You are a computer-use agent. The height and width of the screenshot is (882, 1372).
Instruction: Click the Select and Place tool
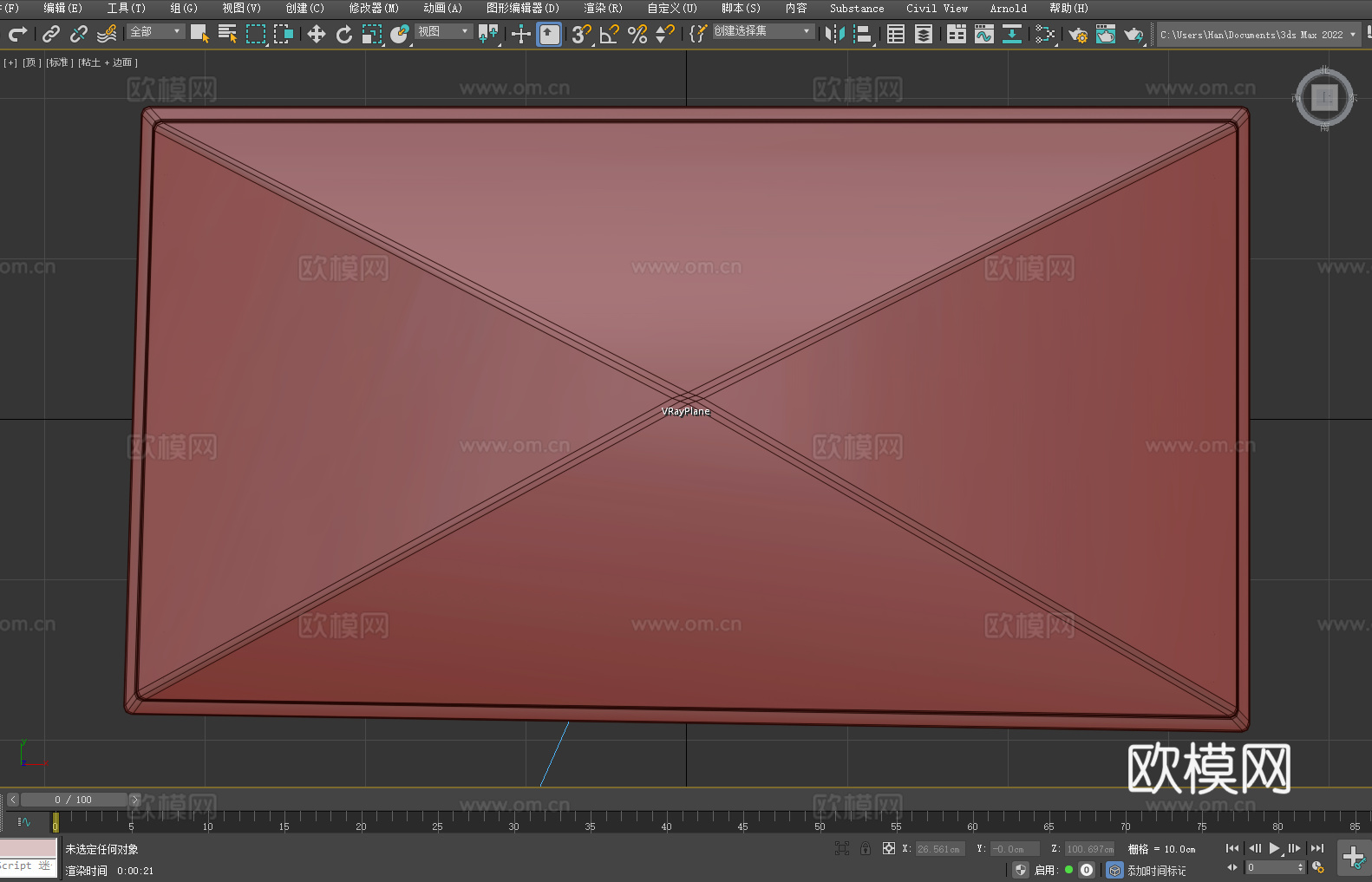pyautogui.click(x=400, y=34)
